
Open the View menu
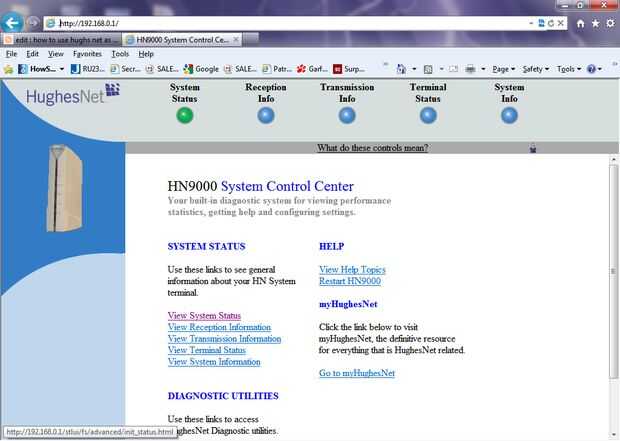coord(56,54)
